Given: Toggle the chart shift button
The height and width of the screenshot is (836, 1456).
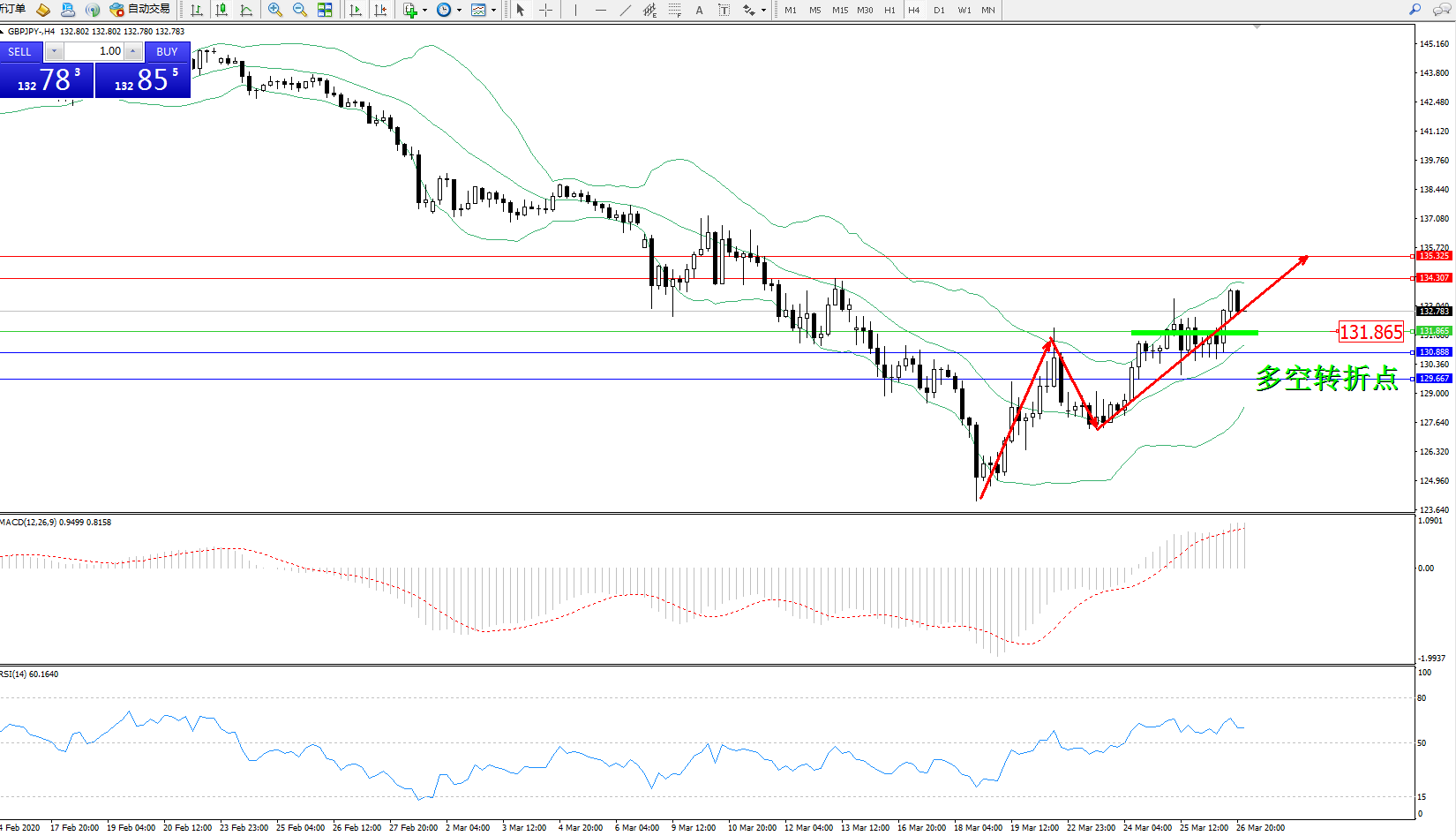Looking at the screenshot, I should [380, 10].
